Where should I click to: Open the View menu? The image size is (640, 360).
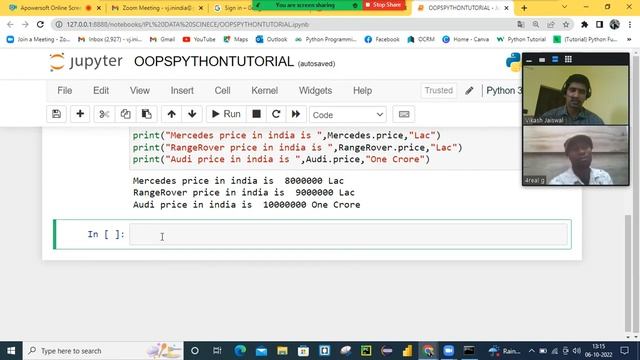(140, 91)
